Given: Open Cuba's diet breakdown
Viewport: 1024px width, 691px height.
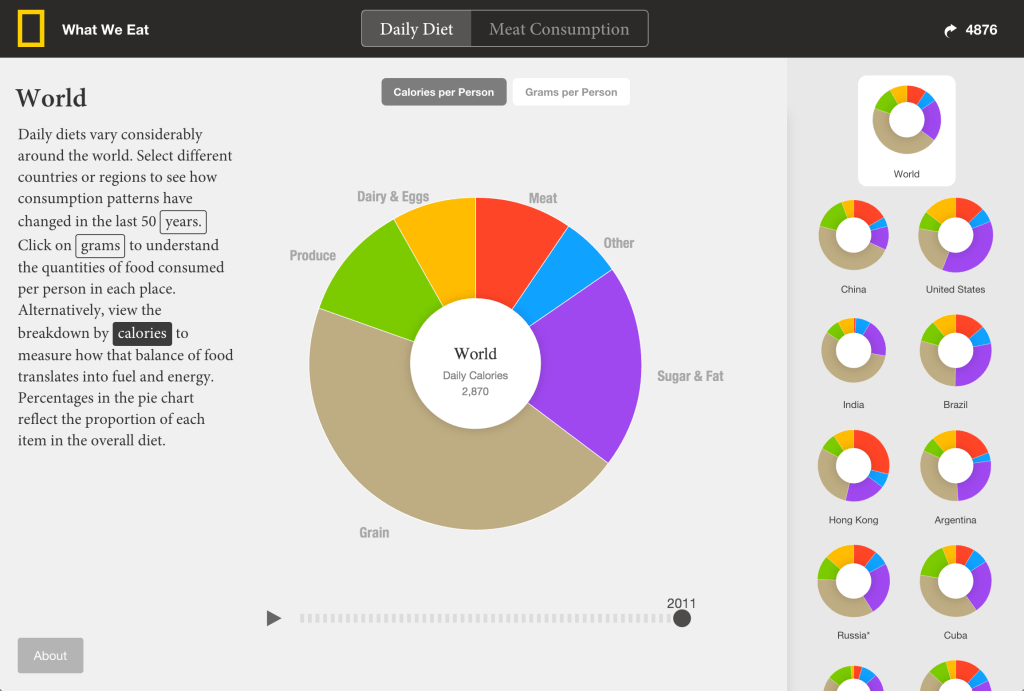Looking at the screenshot, I should [955, 580].
